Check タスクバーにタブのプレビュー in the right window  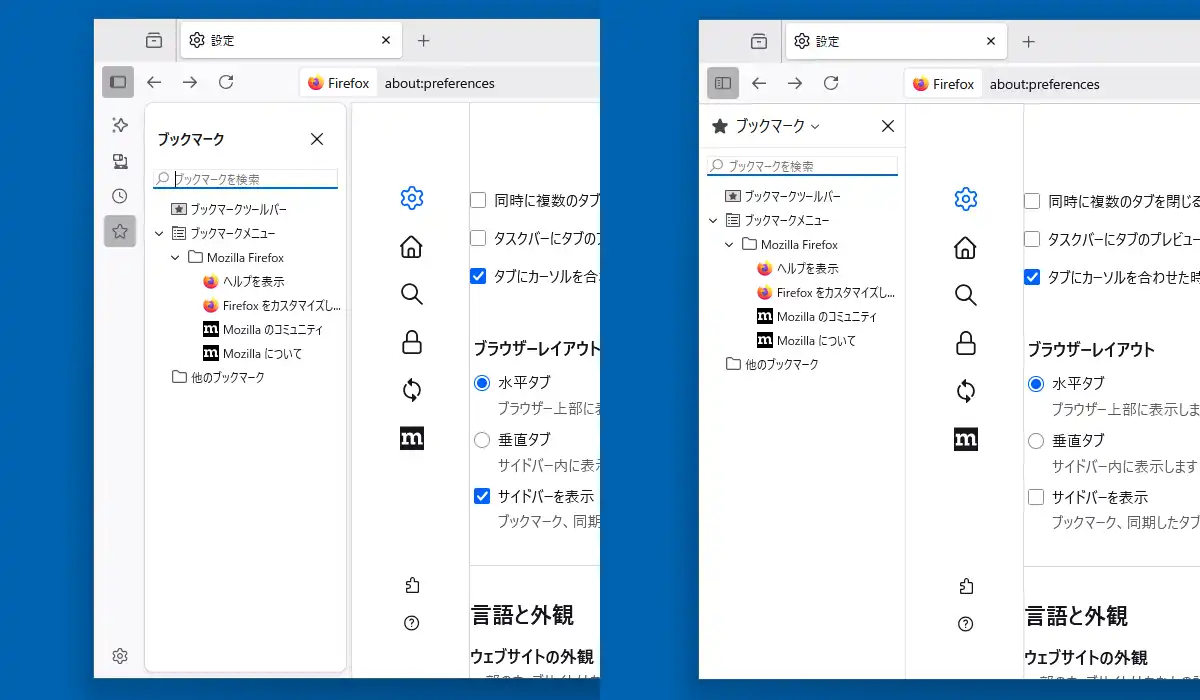coord(1033,239)
